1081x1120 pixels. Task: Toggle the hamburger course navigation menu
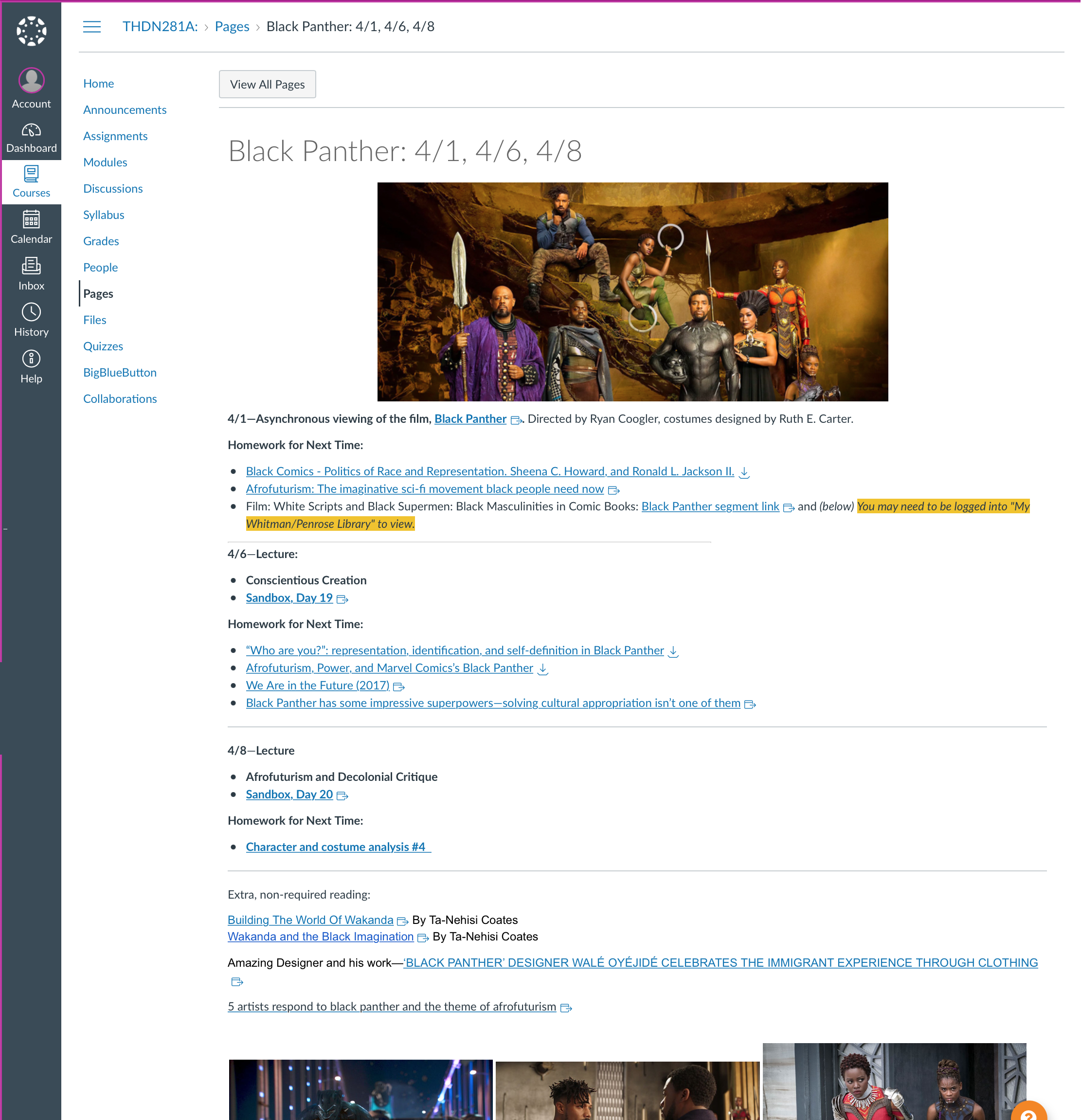click(91, 26)
